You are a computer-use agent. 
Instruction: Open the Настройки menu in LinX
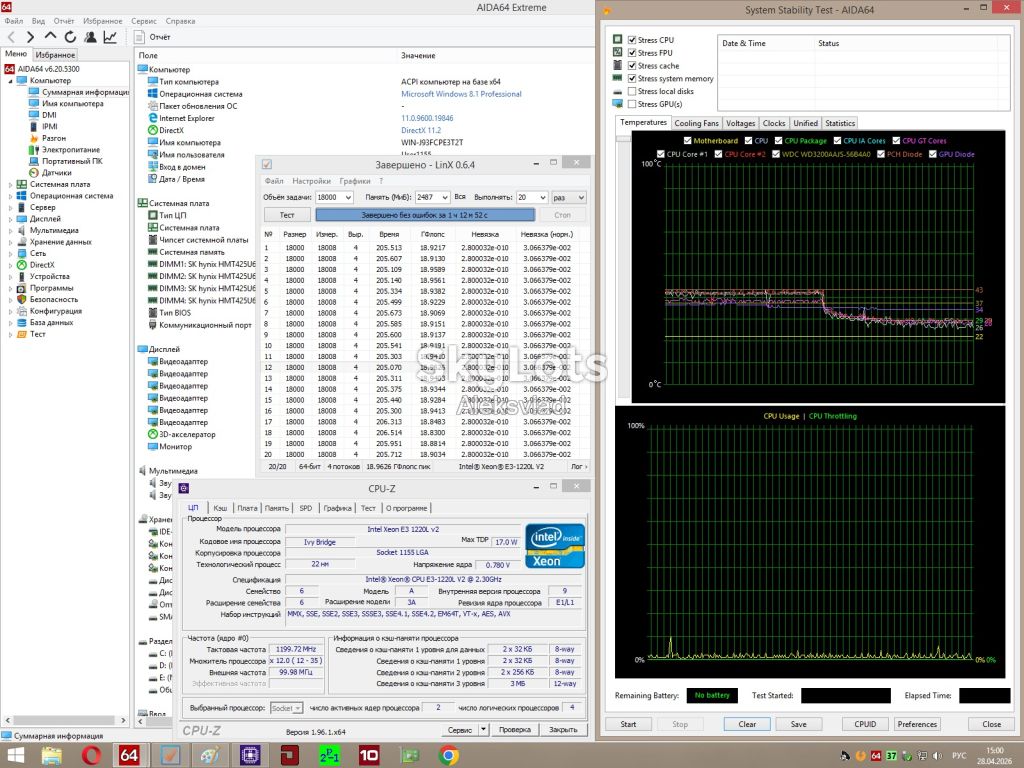(x=312, y=181)
